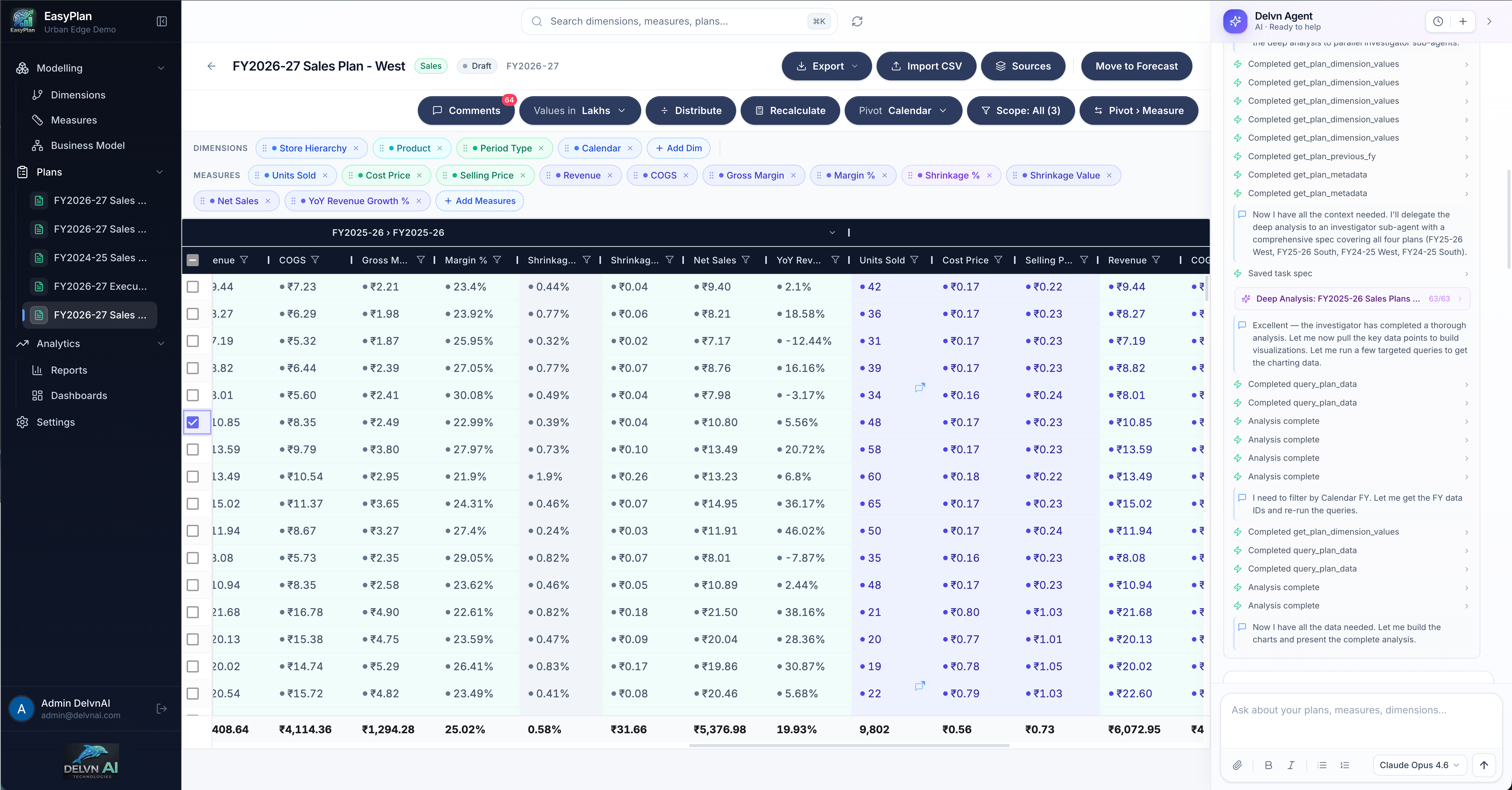
Task: Uncheck the selected ₹10.85 revenue row checkbox
Action: pos(192,422)
